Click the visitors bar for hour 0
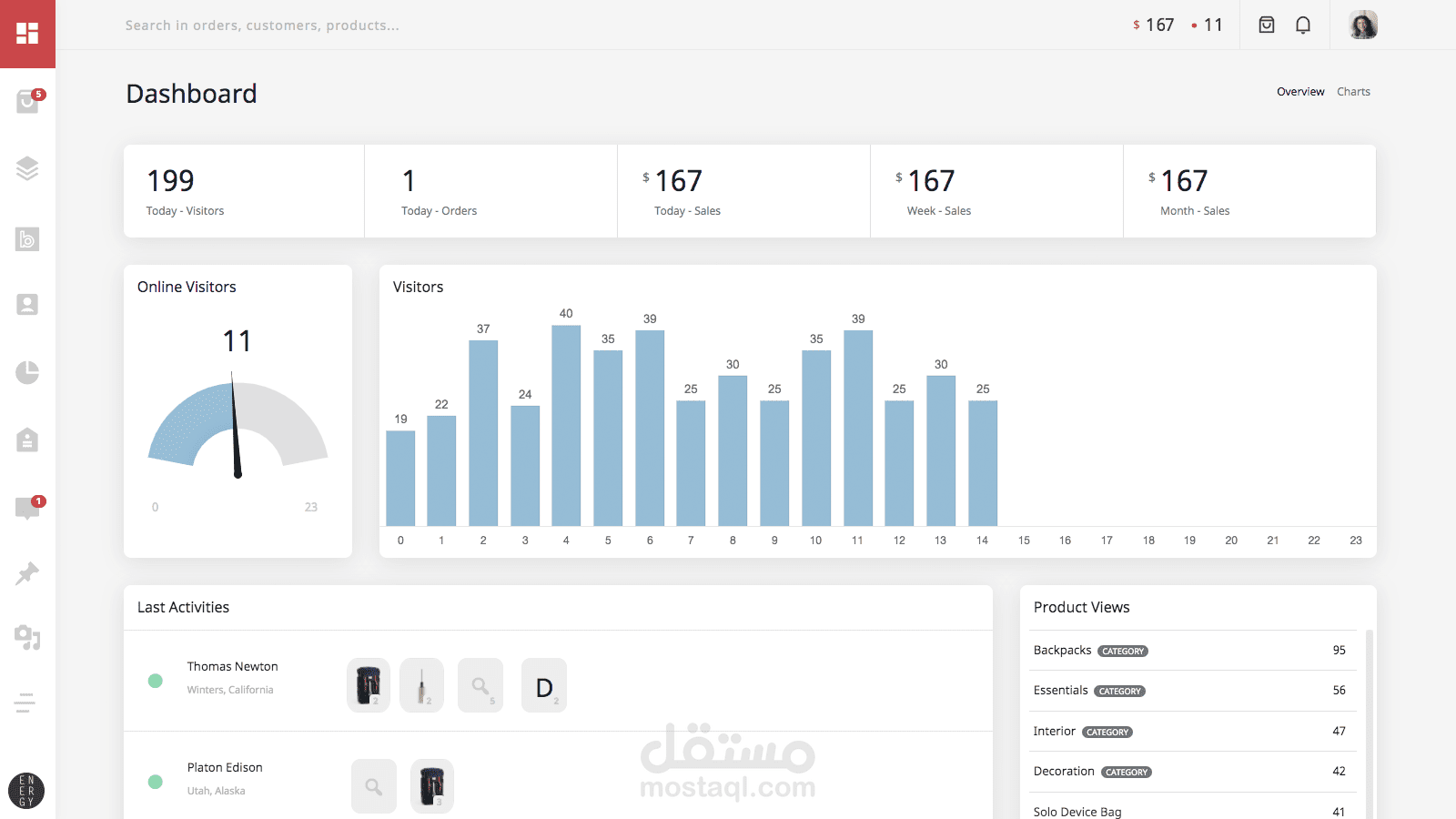Image resolution: width=1456 pixels, height=819 pixels. 400,478
